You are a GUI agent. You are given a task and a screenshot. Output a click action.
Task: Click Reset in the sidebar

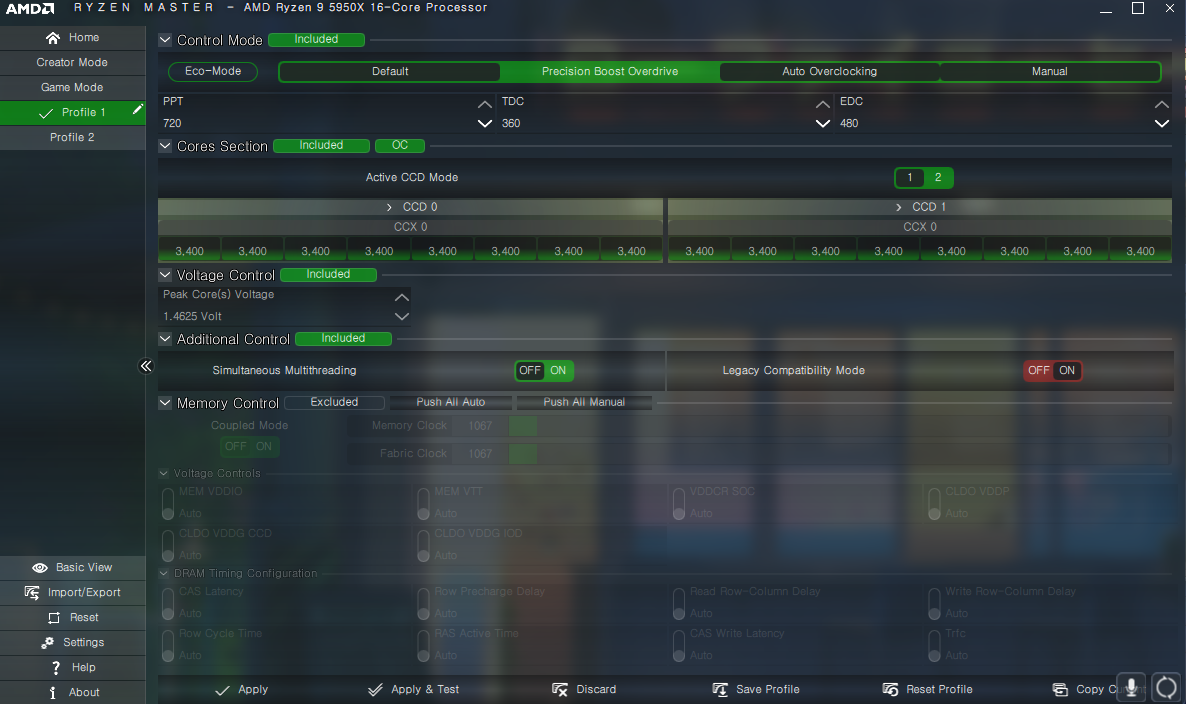tap(73, 617)
